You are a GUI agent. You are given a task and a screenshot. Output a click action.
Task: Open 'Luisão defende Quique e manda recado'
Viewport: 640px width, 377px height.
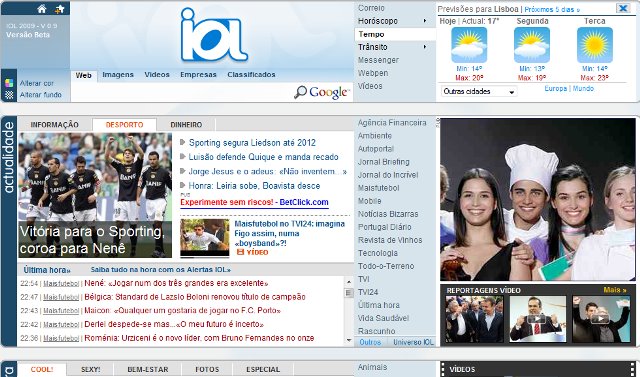click(x=263, y=157)
